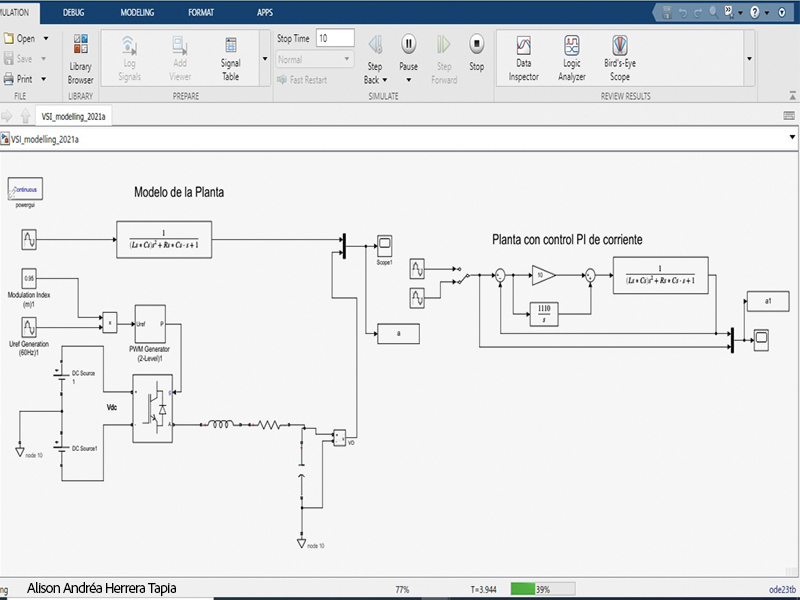Select the 1110/s integrator block
Viewport: 800px width, 600px height.
tap(544, 314)
